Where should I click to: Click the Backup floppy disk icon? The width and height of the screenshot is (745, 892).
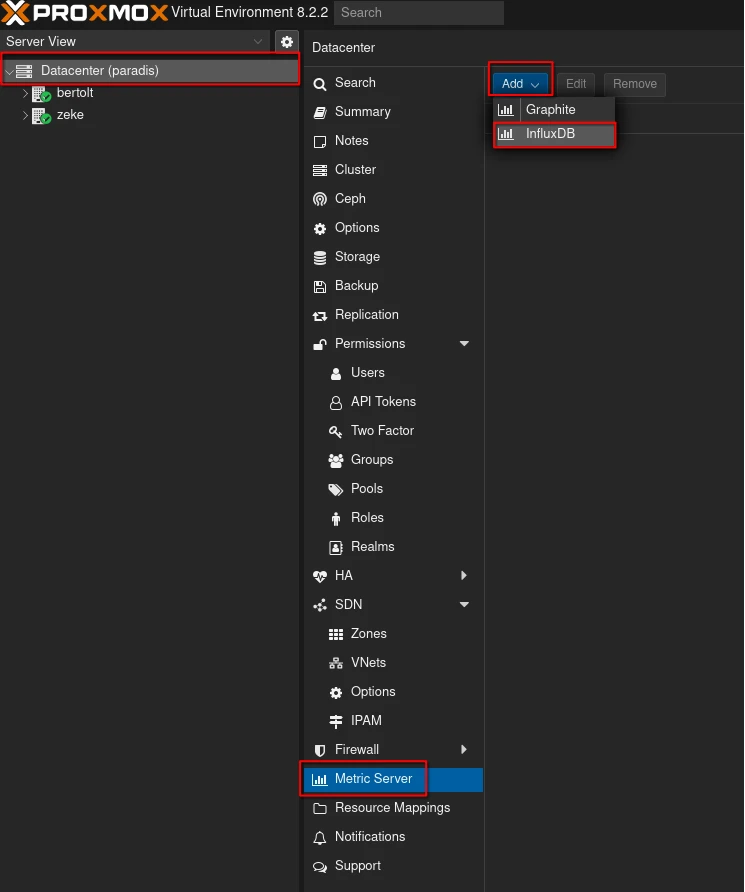coord(320,286)
